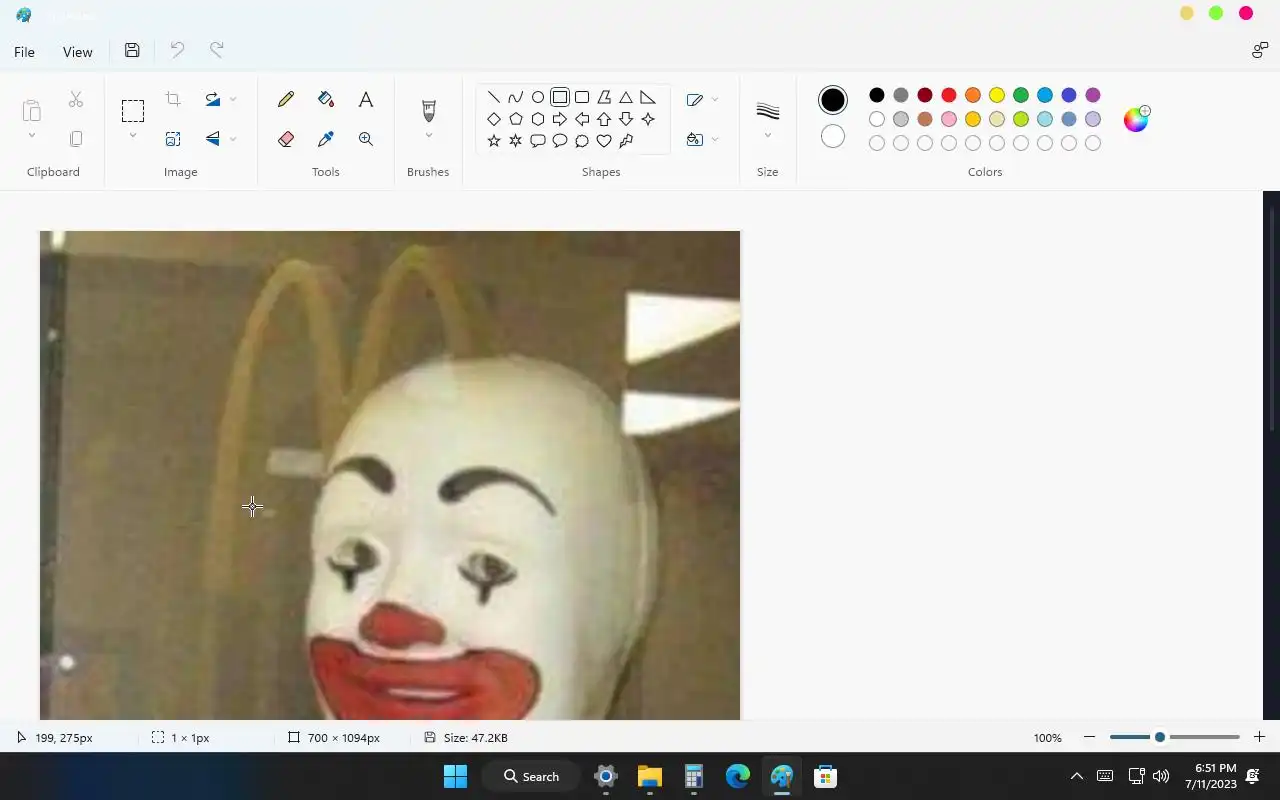Image resolution: width=1280 pixels, height=800 pixels.
Task: Open the Rotate dropdown arrow
Action: (x=233, y=99)
